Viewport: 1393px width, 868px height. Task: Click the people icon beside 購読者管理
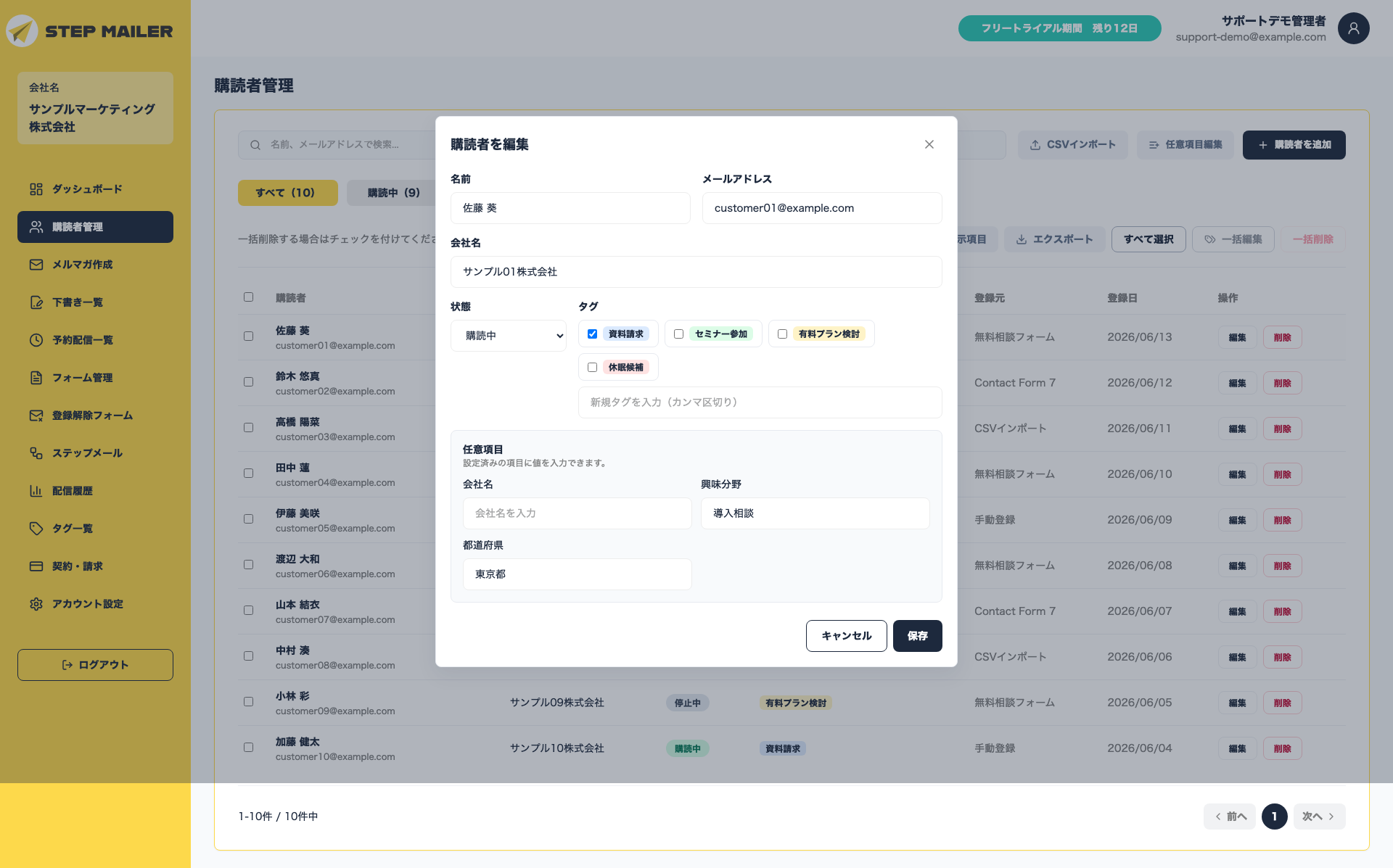tap(36, 227)
